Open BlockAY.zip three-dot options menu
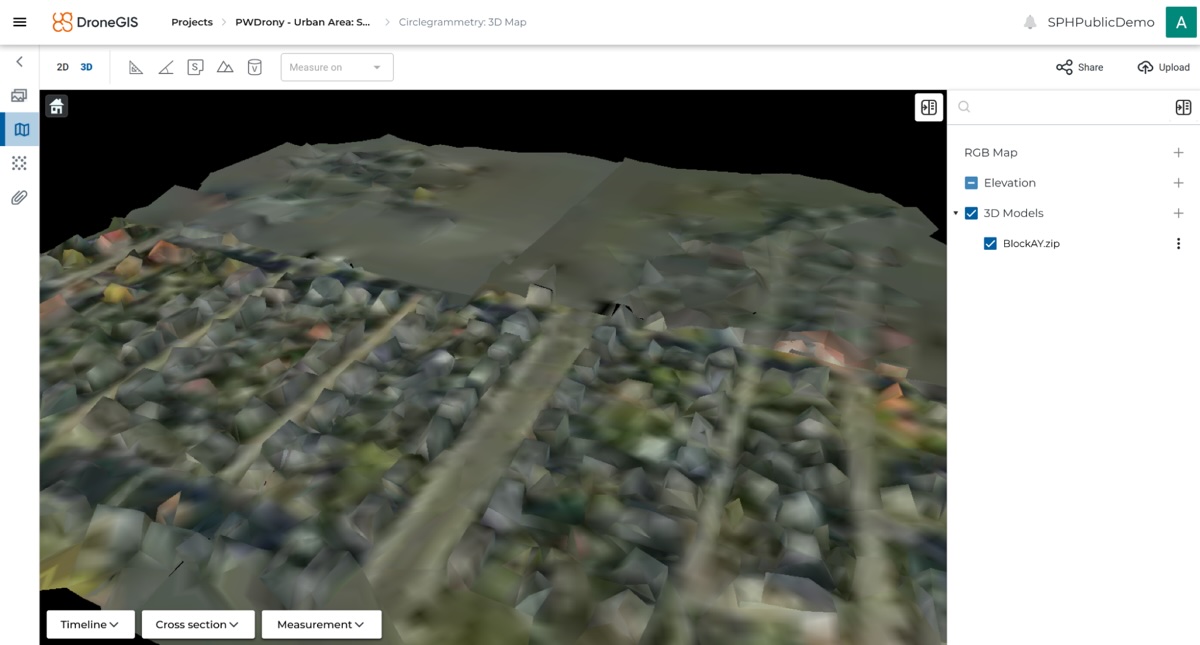1200x645 pixels. click(1178, 244)
